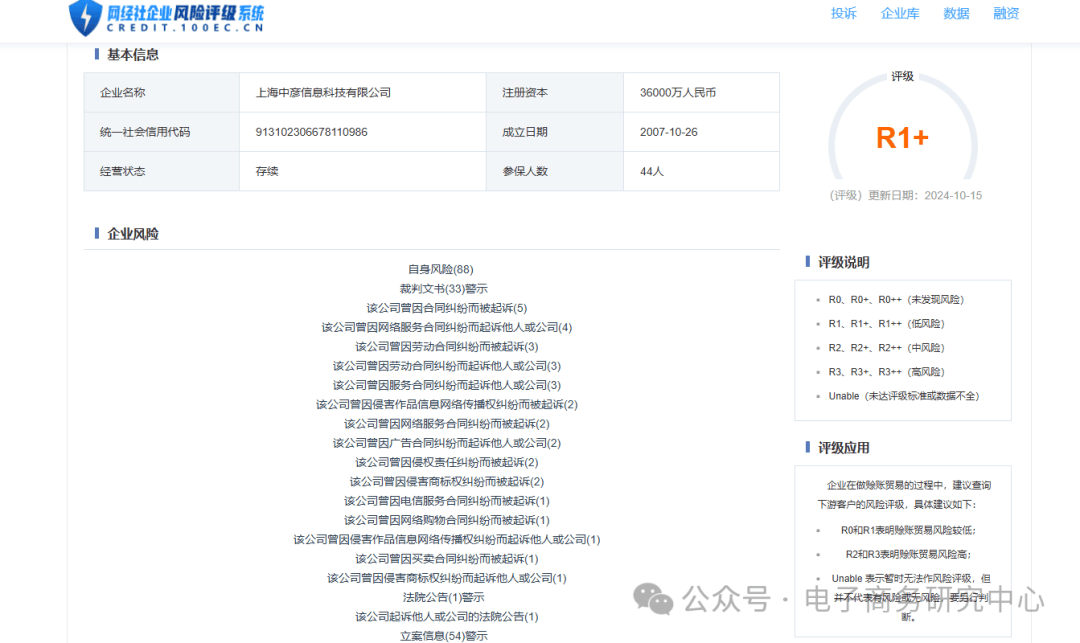Open 自身风险(88) entry
The height and width of the screenshot is (643, 1080).
[x=441, y=269]
